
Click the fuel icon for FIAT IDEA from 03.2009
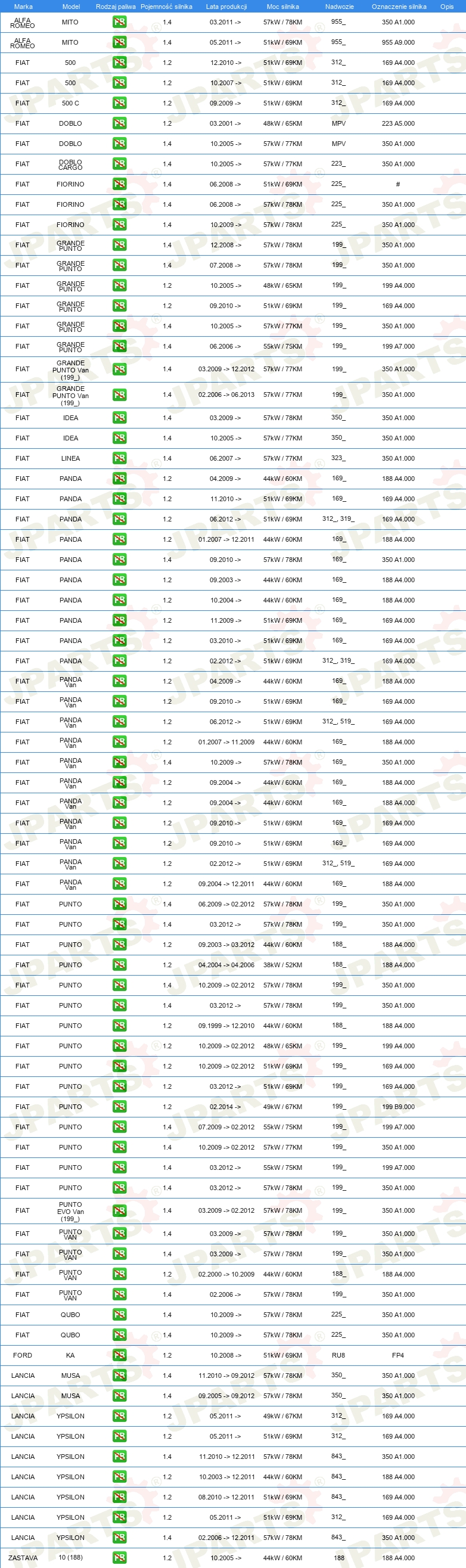tap(119, 418)
